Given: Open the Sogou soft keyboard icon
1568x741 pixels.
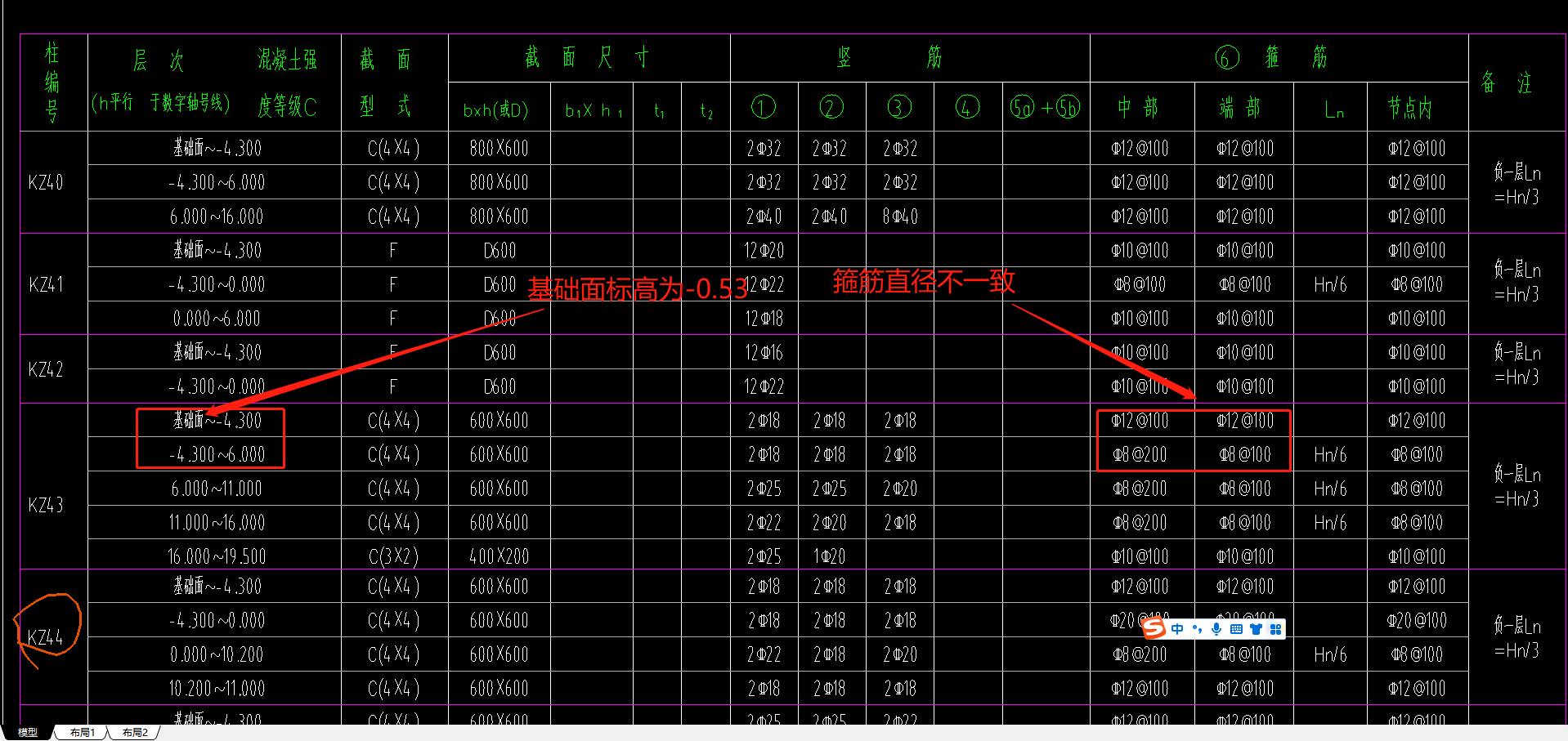Looking at the screenshot, I should (x=1236, y=629).
